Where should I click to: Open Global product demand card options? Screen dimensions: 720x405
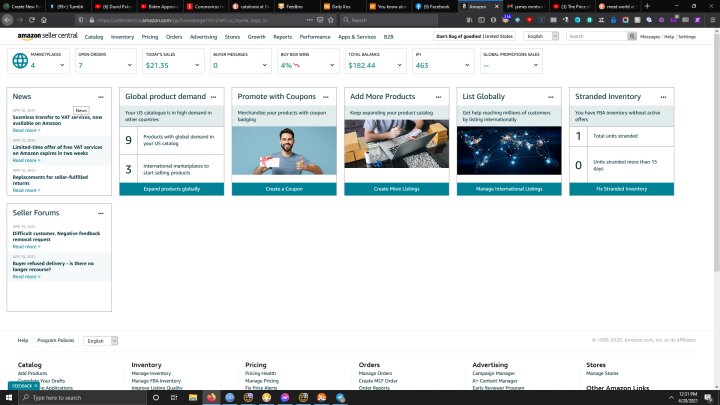(214, 97)
